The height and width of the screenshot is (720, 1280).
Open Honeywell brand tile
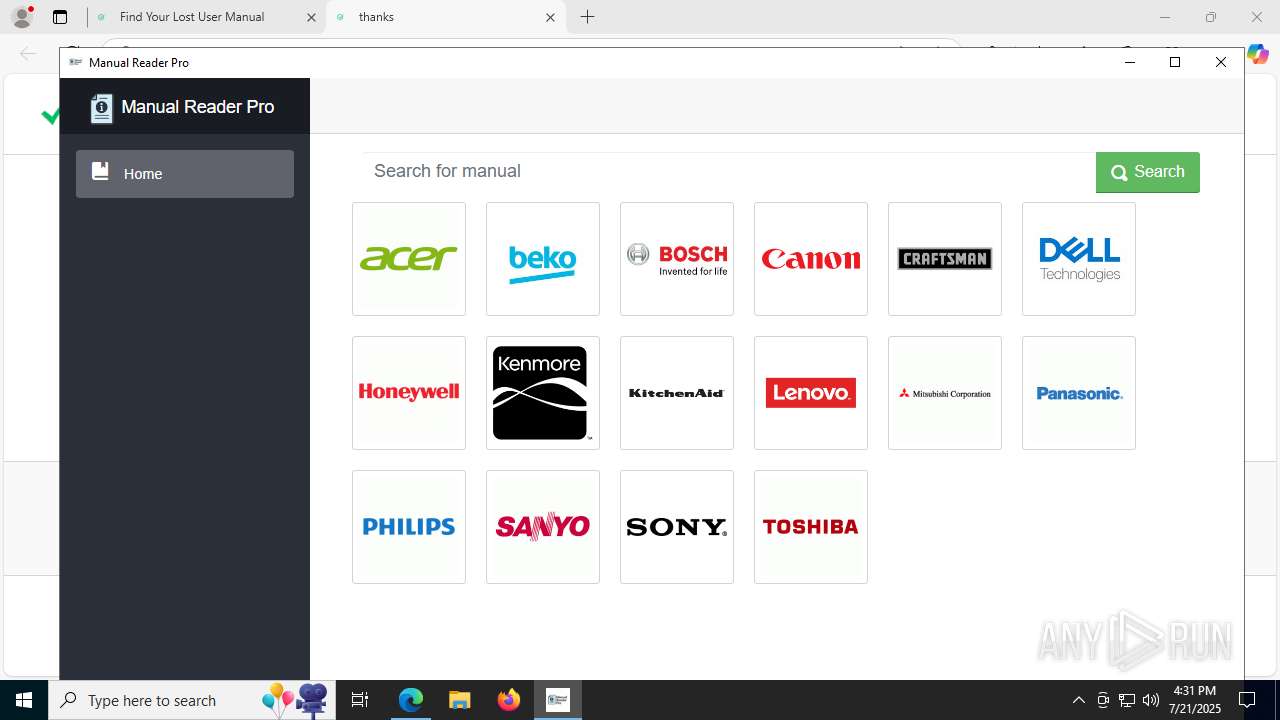pos(409,393)
